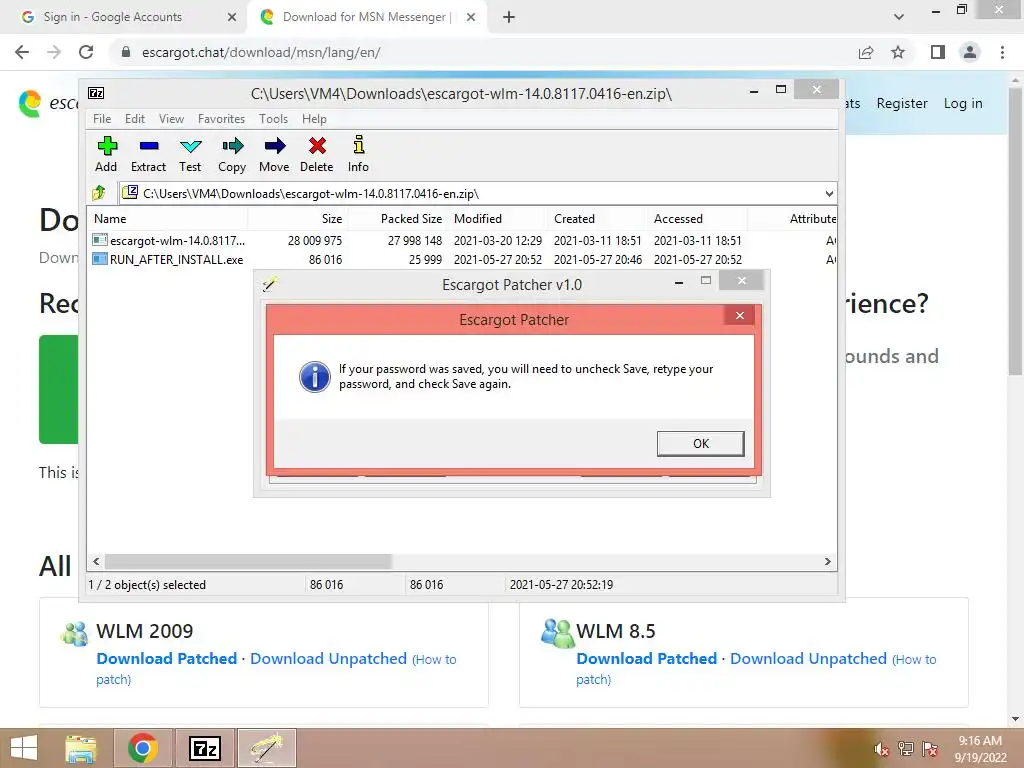The width and height of the screenshot is (1024, 768).
Task: Choose the Move tool in 7-Zip
Action: tap(274, 154)
